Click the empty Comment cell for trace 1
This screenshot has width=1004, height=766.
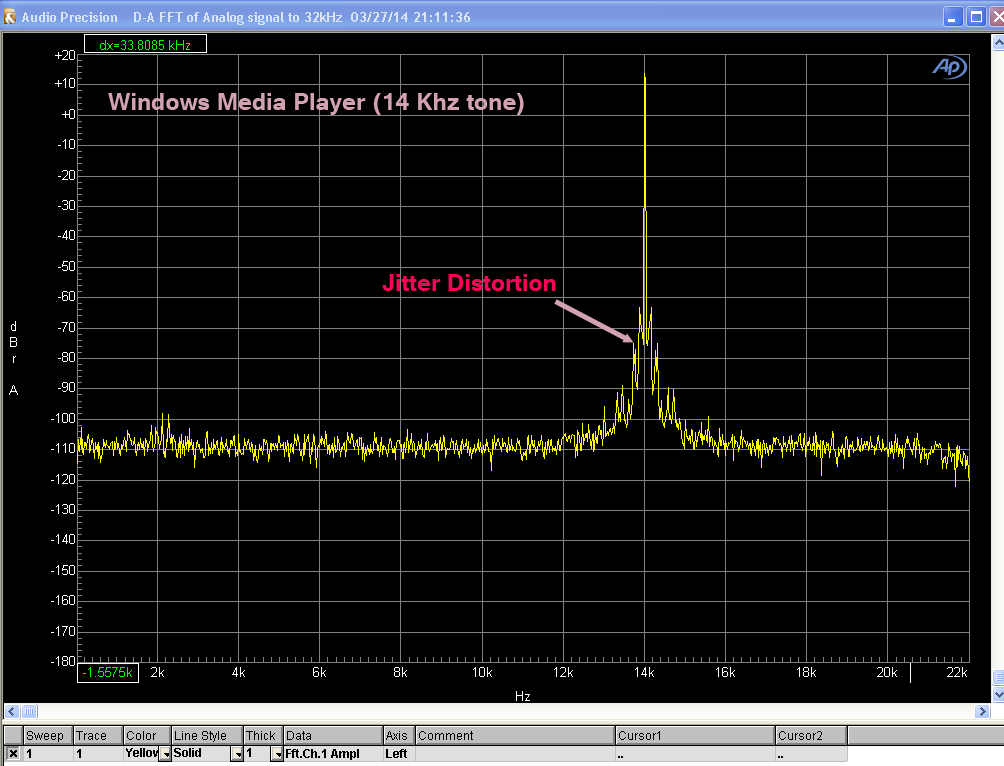tap(514, 753)
